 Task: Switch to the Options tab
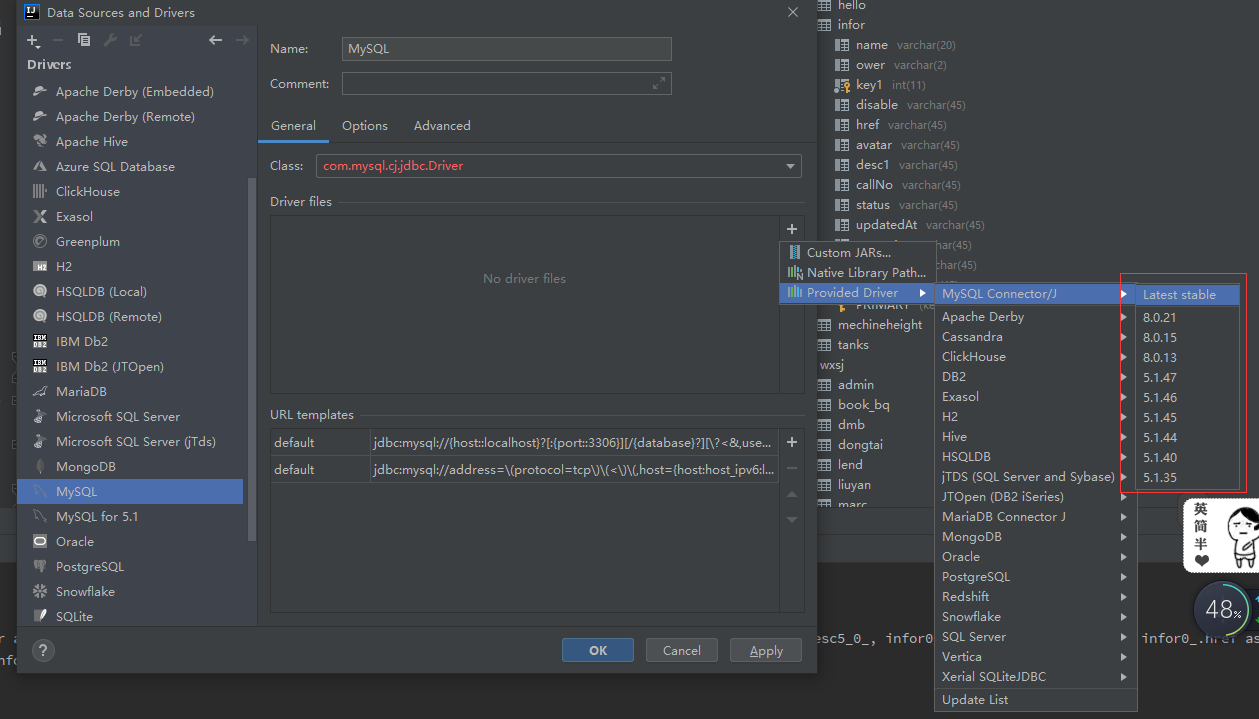(365, 126)
